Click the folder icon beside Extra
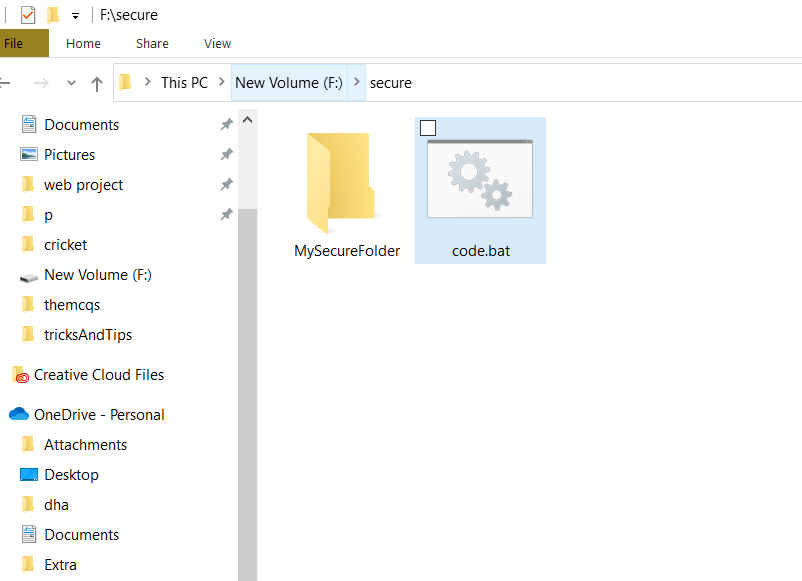 [x=28, y=565]
